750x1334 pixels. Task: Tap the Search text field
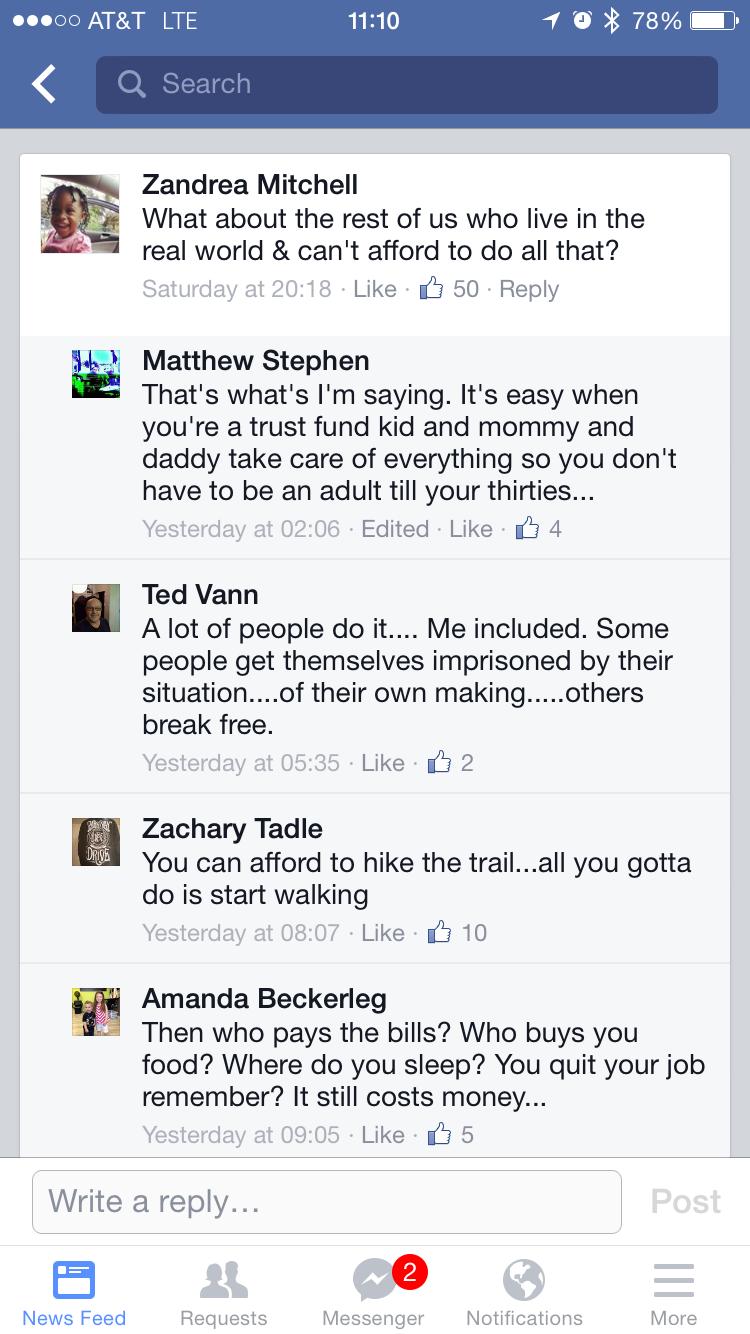(420, 84)
